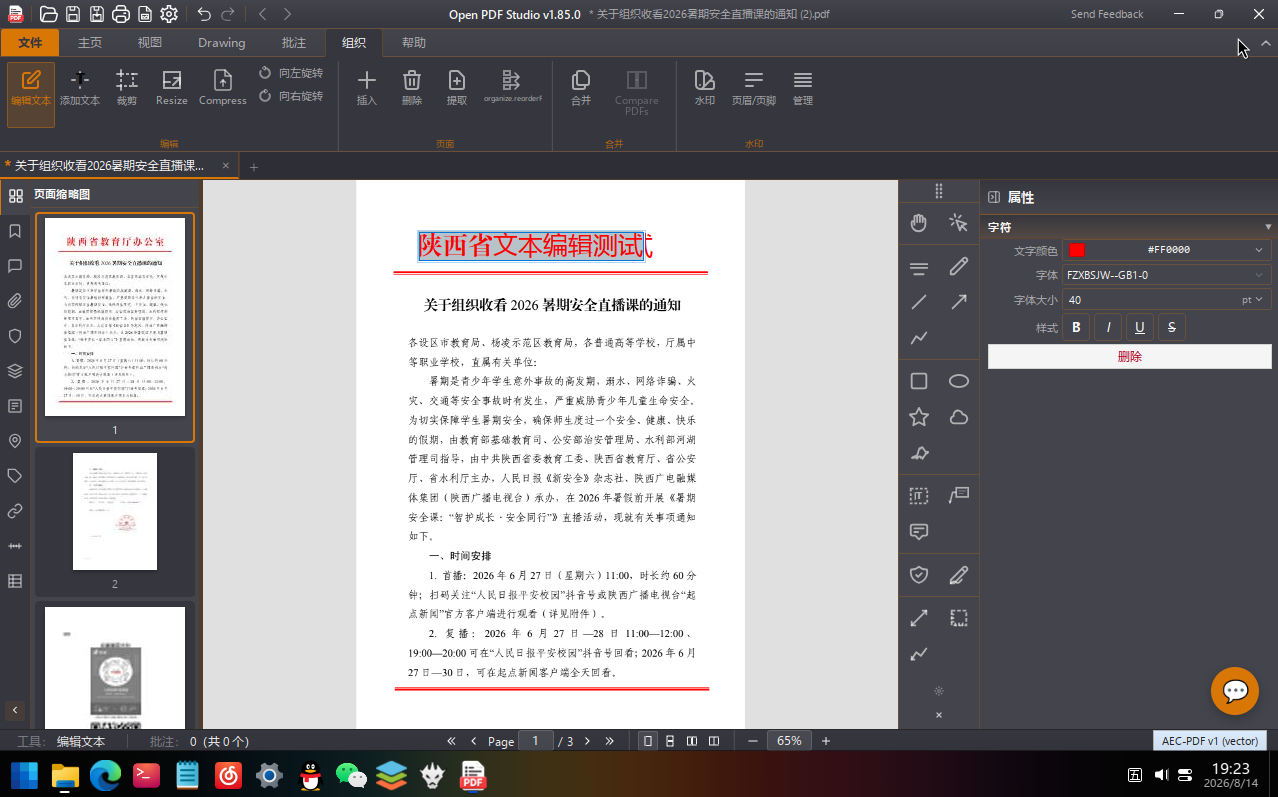Image resolution: width=1278 pixels, height=797 pixels.
Task: Pick the arrow drawing tool
Action: [x=959, y=302]
